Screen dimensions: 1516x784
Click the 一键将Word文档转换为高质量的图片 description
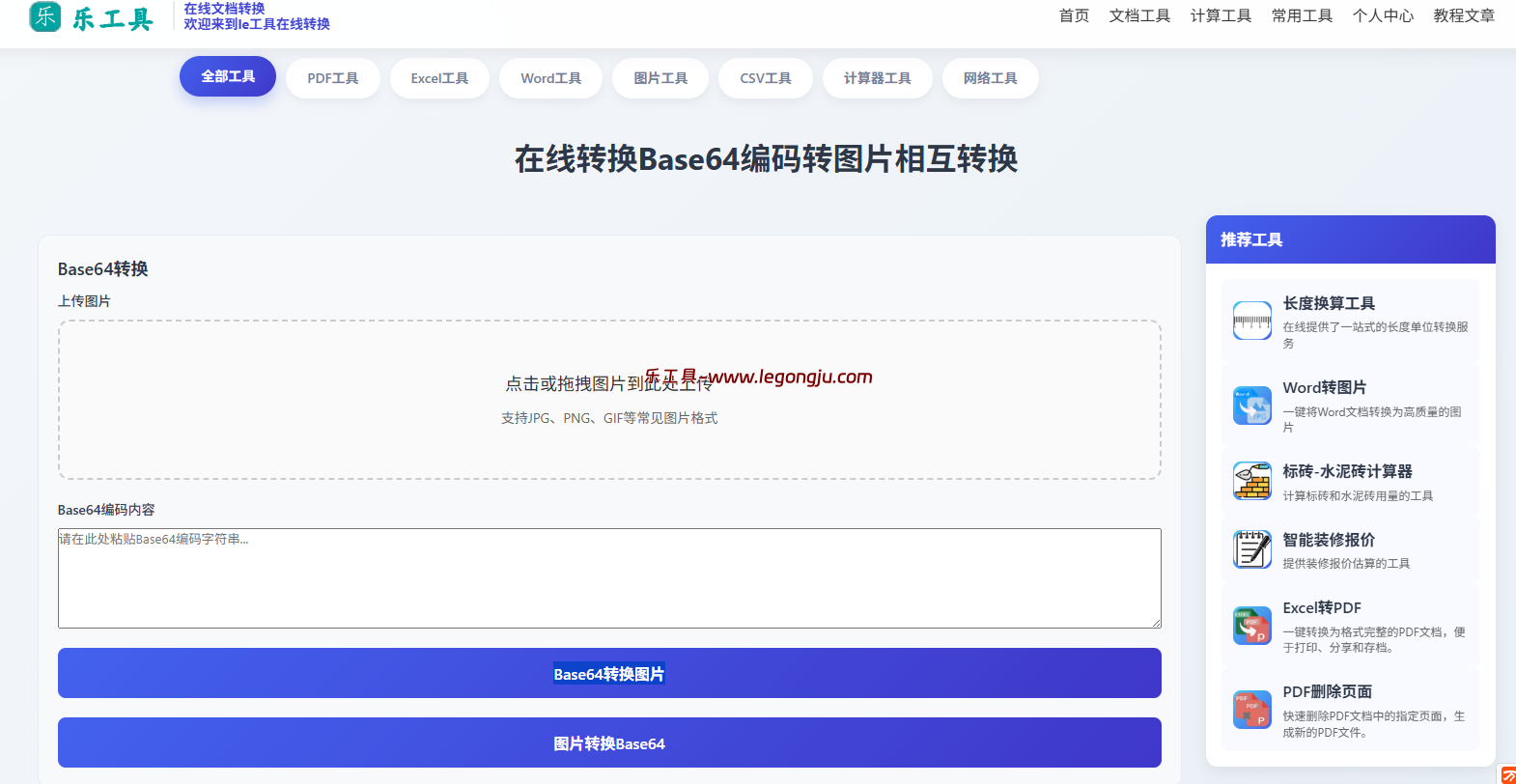1372,419
